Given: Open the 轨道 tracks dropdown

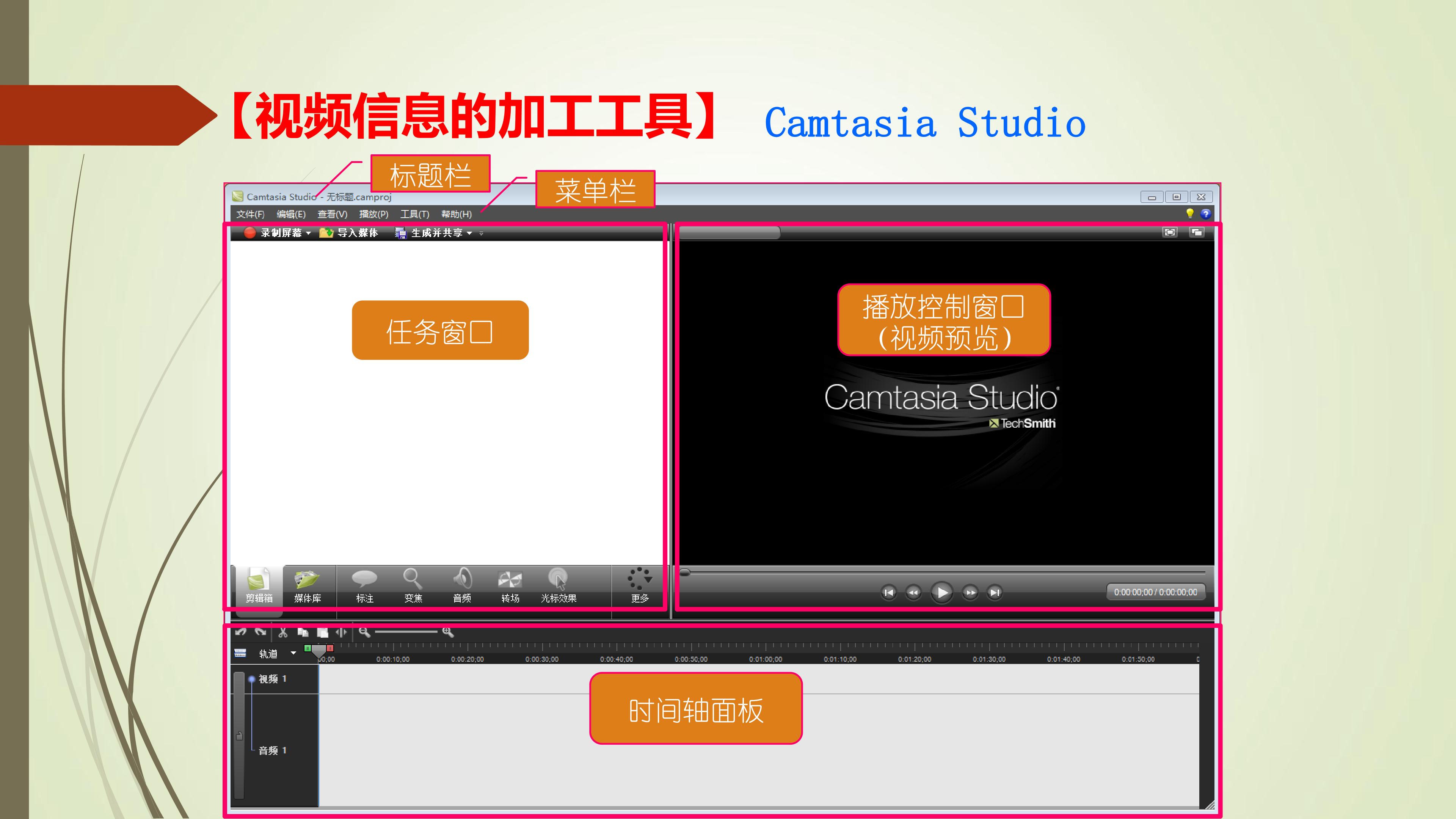Looking at the screenshot, I should (x=293, y=653).
